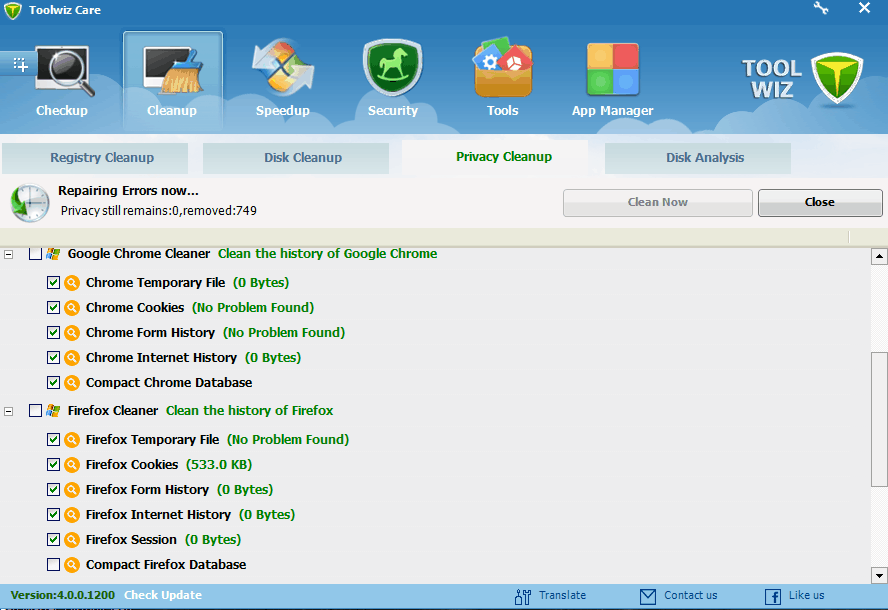Click the 'Version:4.0.0.1200' status text
Screen dimensions: 888x610
point(63,595)
